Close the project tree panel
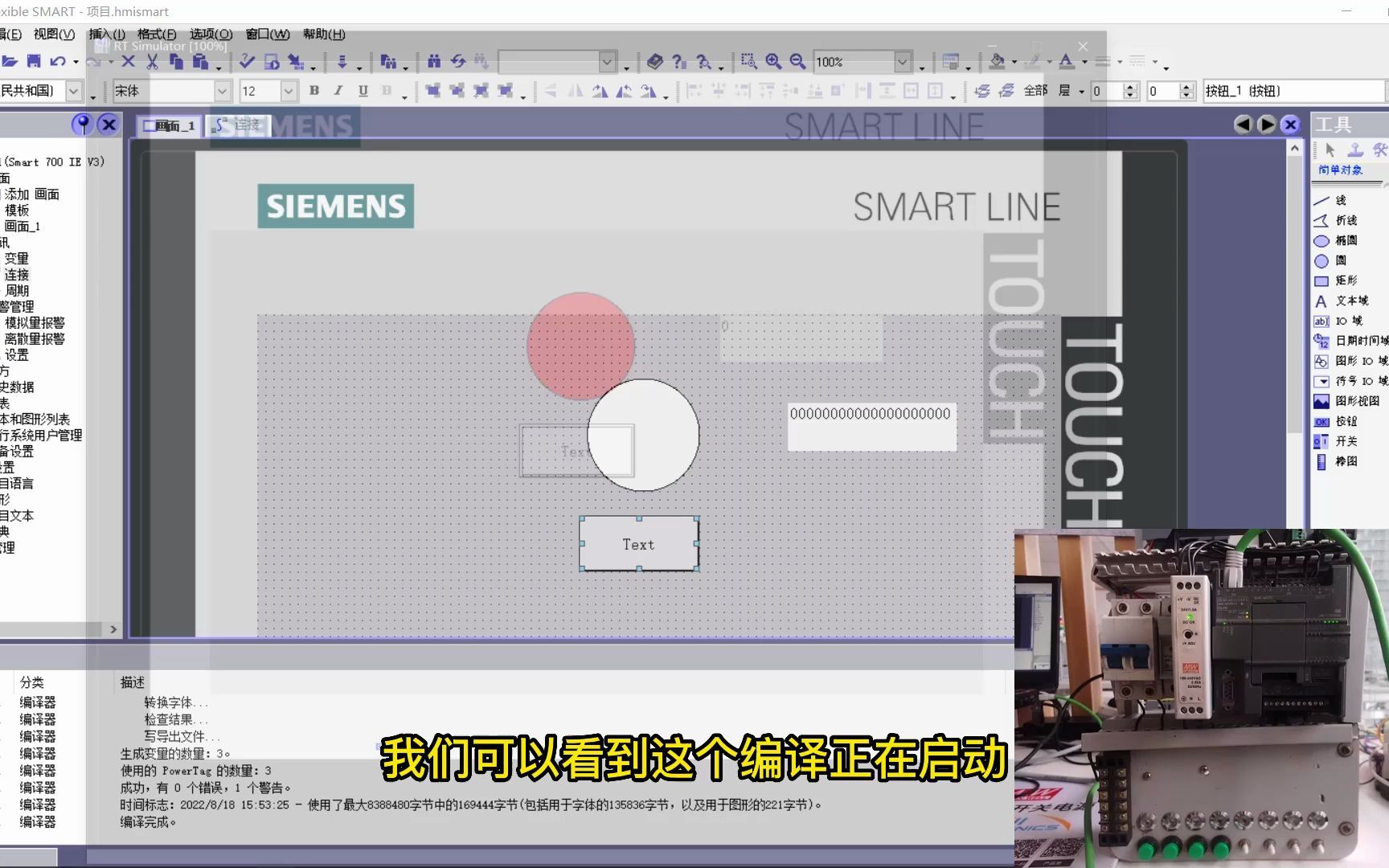Screen dimensions: 1389x868 pyautogui.click(x=109, y=124)
